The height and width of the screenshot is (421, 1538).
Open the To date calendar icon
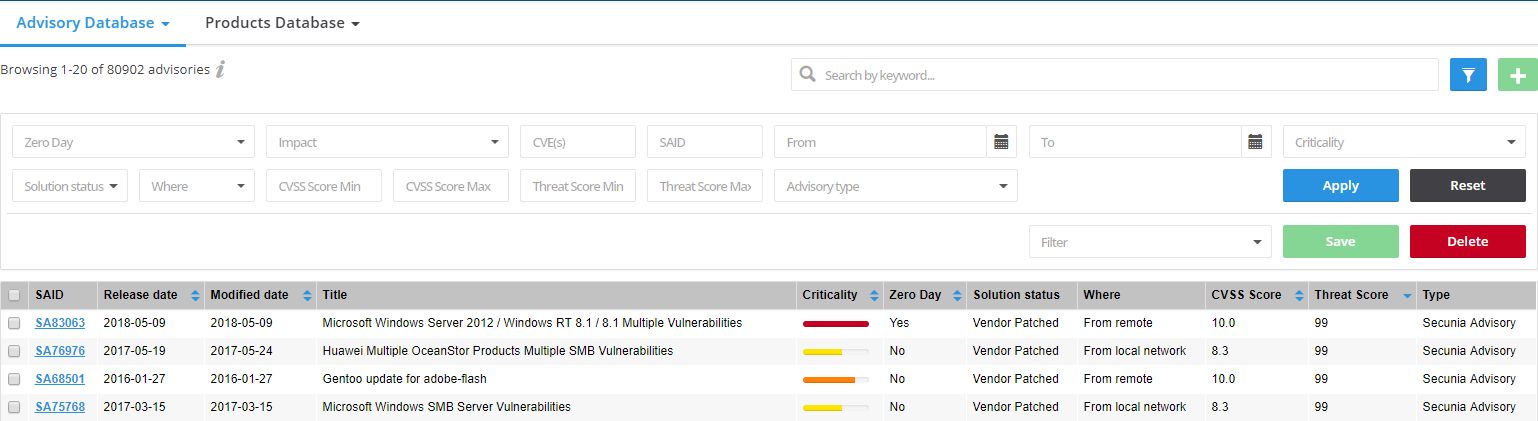[1255, 142]
